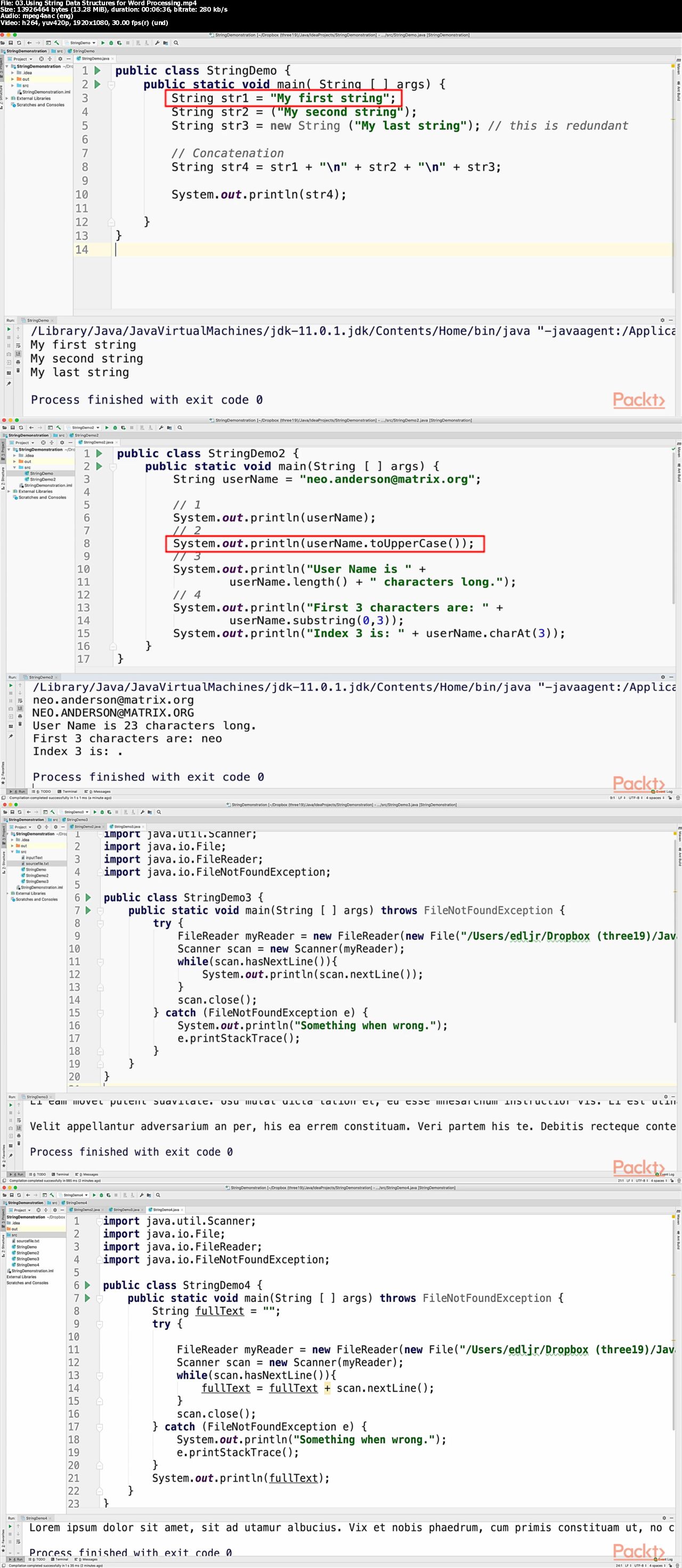Collapse main method fold marker at line 2 in StringDemo
The width and height of the screenshot is (682, 1568).
[x=111, y=85]
